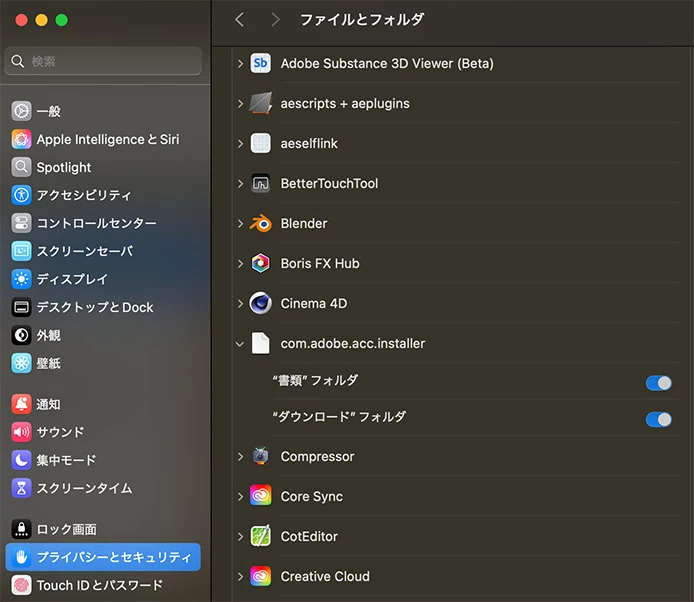Open the Spotlight label in the sidebar
The height and width of the screenshot is (602, 694).
coord(64,167)
